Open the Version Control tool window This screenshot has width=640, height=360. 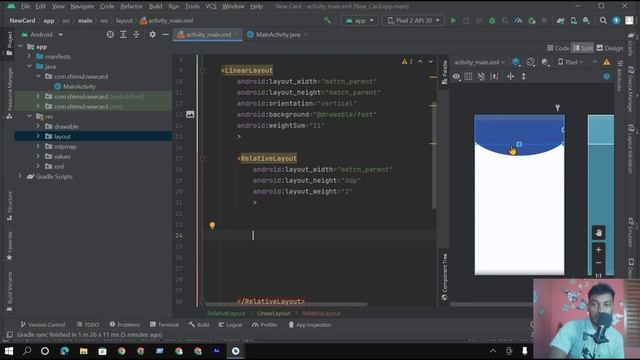point(43,324)
